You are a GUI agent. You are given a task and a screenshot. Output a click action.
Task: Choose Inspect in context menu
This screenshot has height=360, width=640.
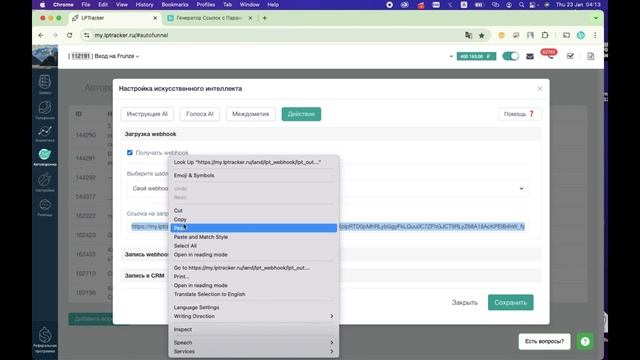pyautogui.click(x=253, y=329)
